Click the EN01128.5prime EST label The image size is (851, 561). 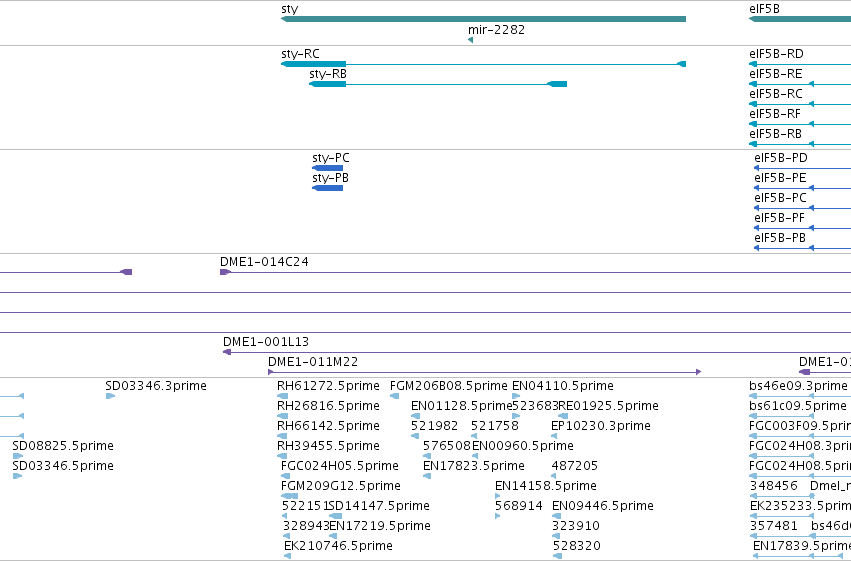coord(462,406)
